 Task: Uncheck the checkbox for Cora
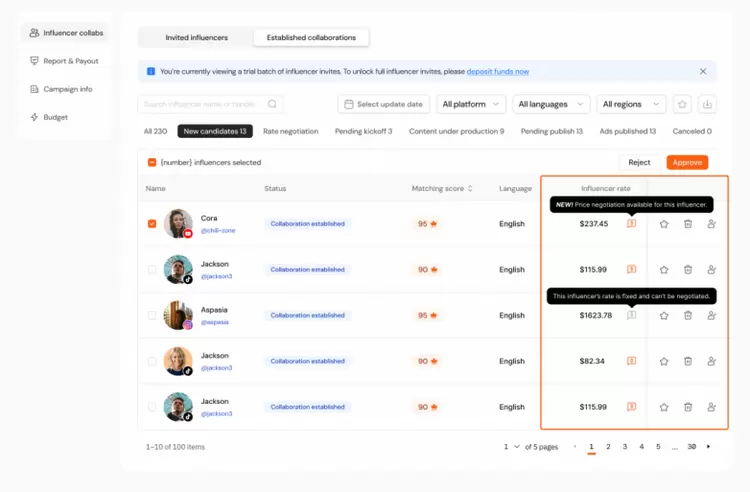click(152, 224)
